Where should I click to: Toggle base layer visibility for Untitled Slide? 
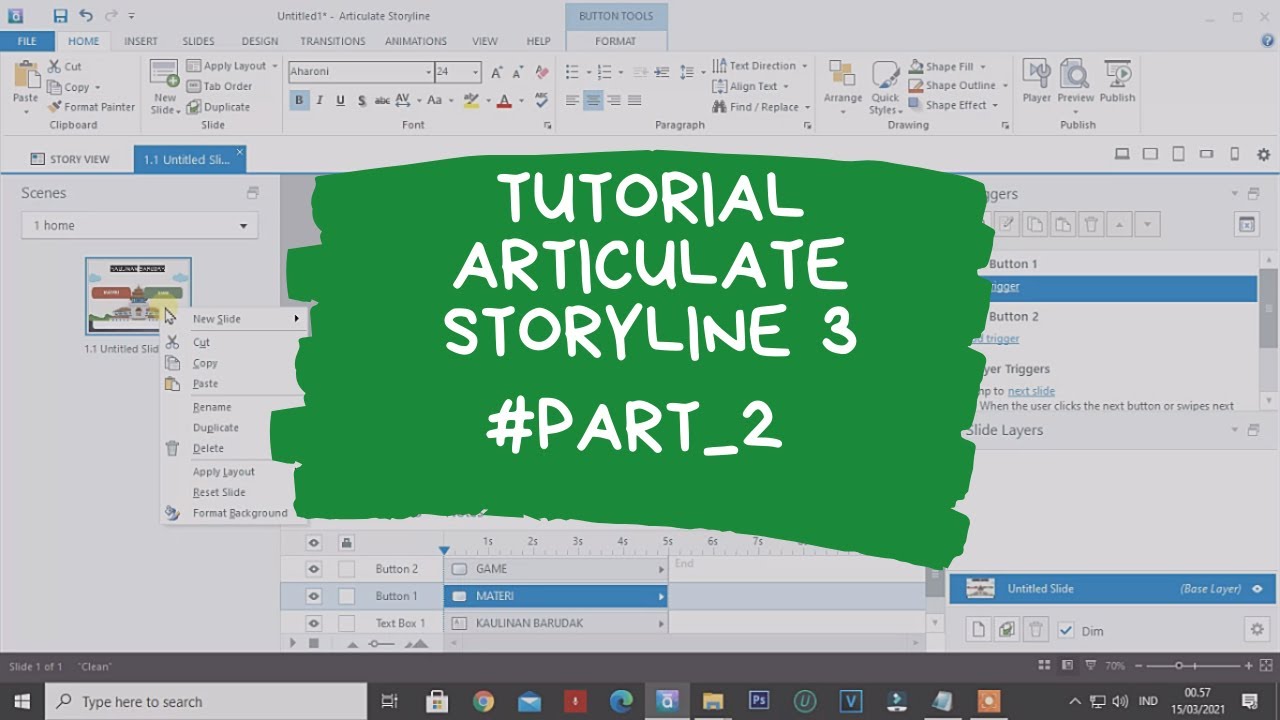click(x=1258, y=589)
